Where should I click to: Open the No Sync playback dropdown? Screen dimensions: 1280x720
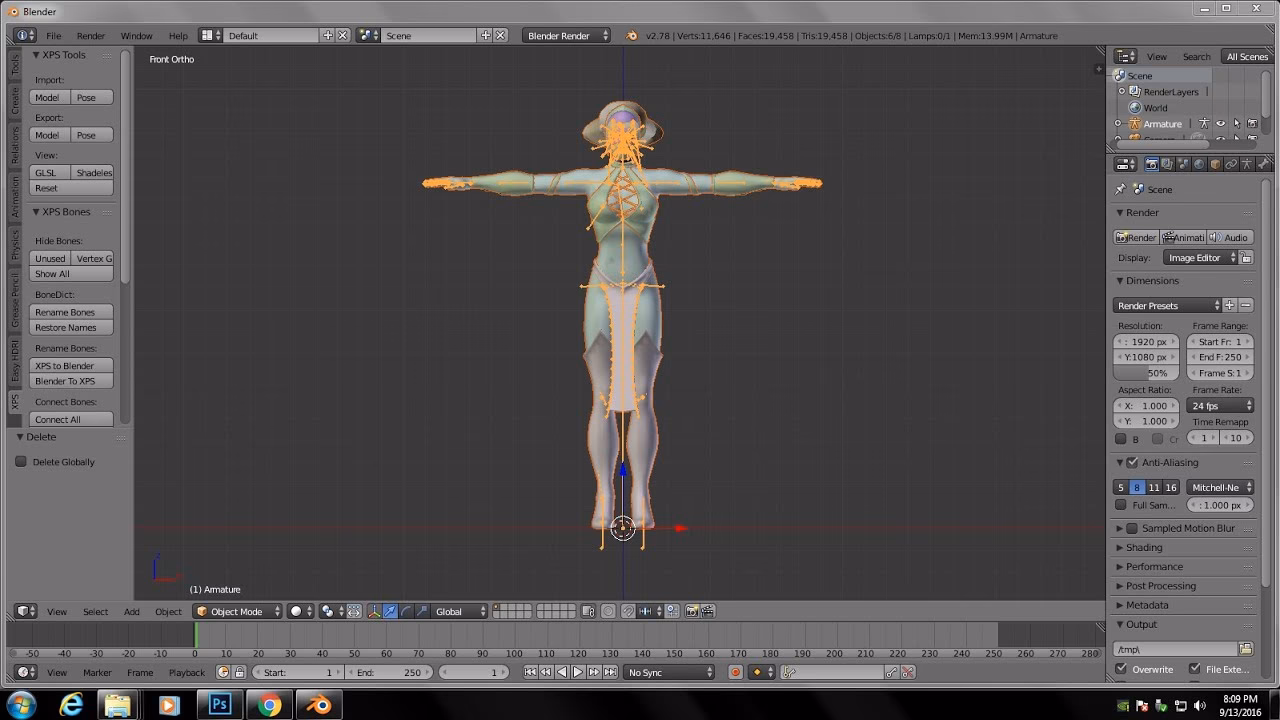click(x=670, y=672)
